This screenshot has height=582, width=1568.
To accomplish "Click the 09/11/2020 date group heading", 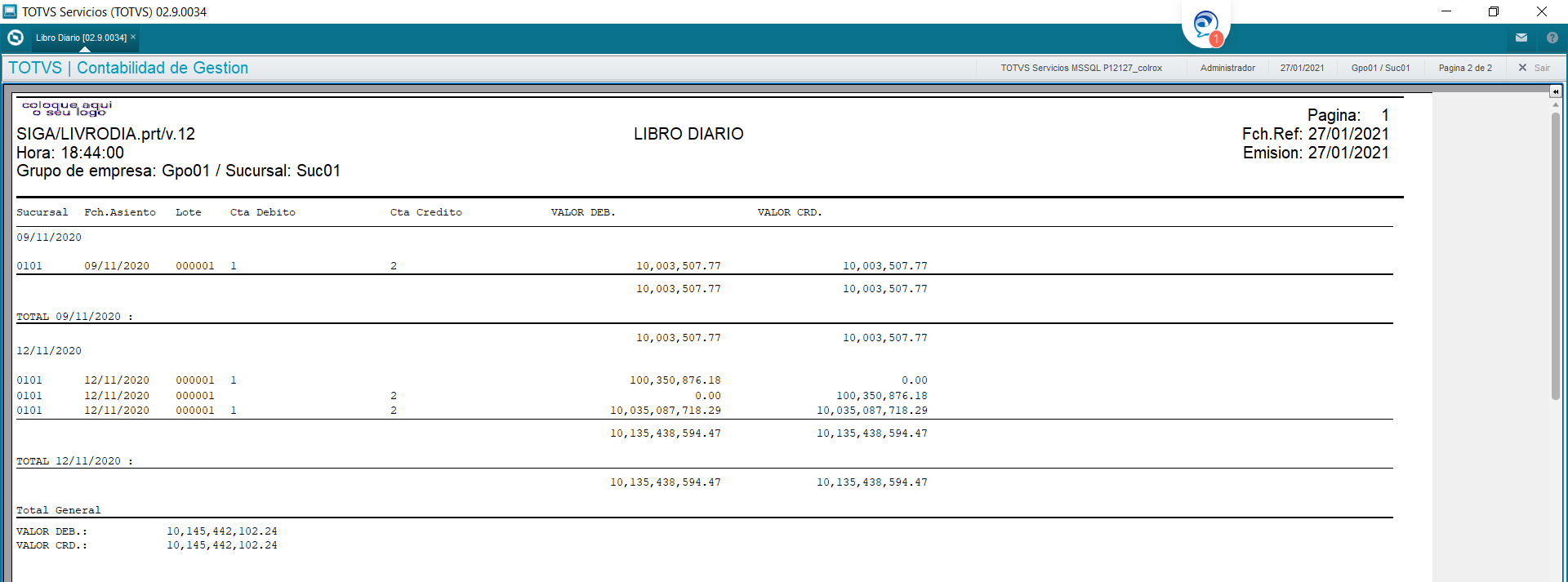I will pyautogui.click(x=49, y=238).
